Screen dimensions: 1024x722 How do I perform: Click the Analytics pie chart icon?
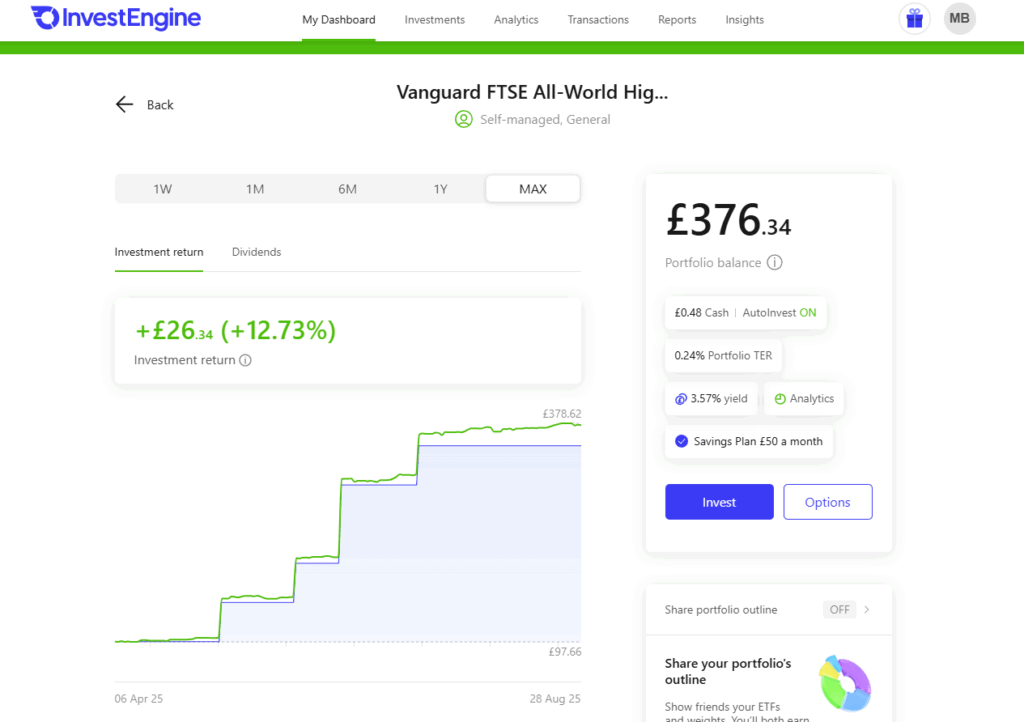[780, 399]
